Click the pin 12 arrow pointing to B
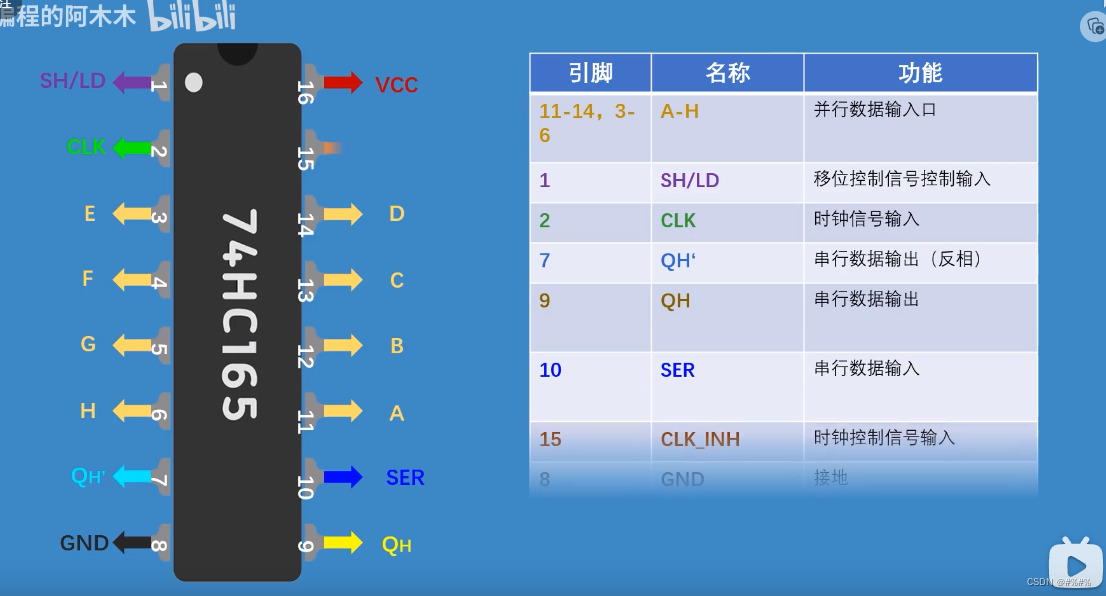This screenshot has width=1106, height=596. tap(343, 346)
